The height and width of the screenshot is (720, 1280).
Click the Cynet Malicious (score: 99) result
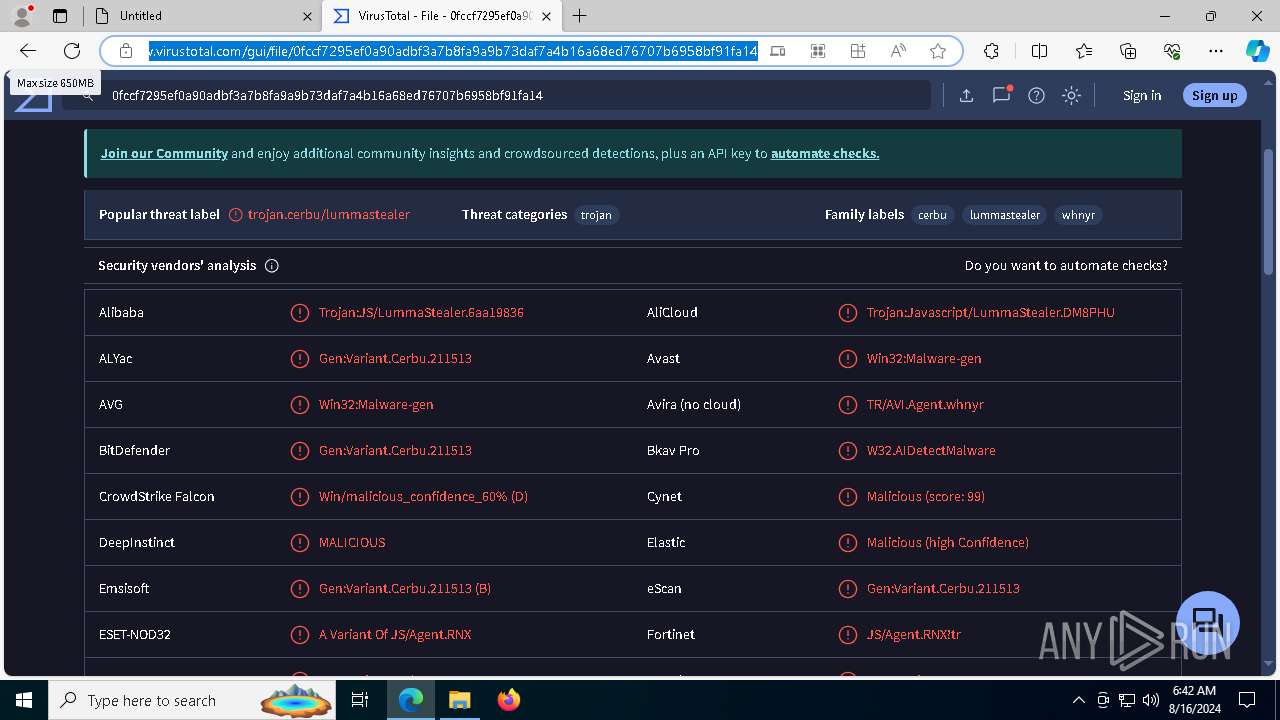[x=926, y=496]
